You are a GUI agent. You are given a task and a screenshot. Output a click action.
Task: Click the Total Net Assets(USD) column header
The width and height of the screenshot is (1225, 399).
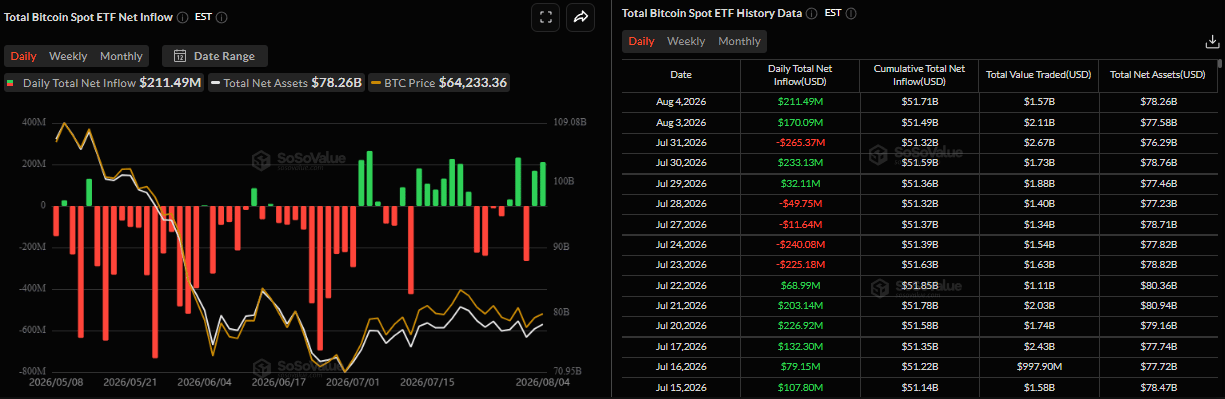[1158, 75]
